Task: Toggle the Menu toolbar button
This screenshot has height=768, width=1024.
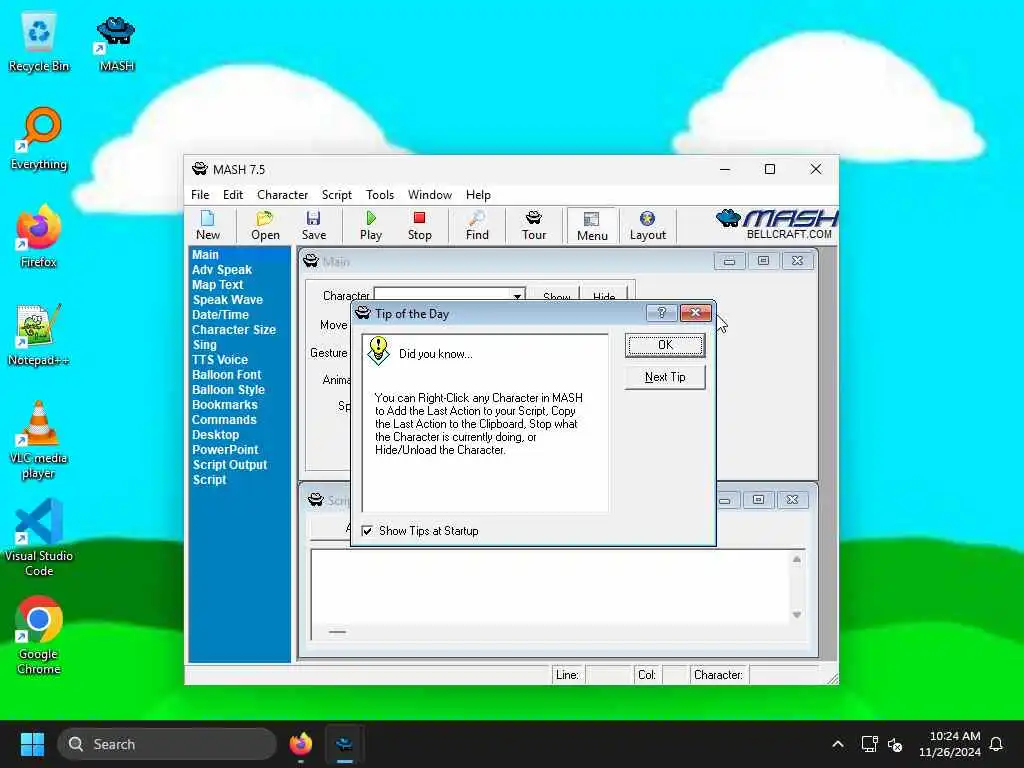Action: click(592, 226)
